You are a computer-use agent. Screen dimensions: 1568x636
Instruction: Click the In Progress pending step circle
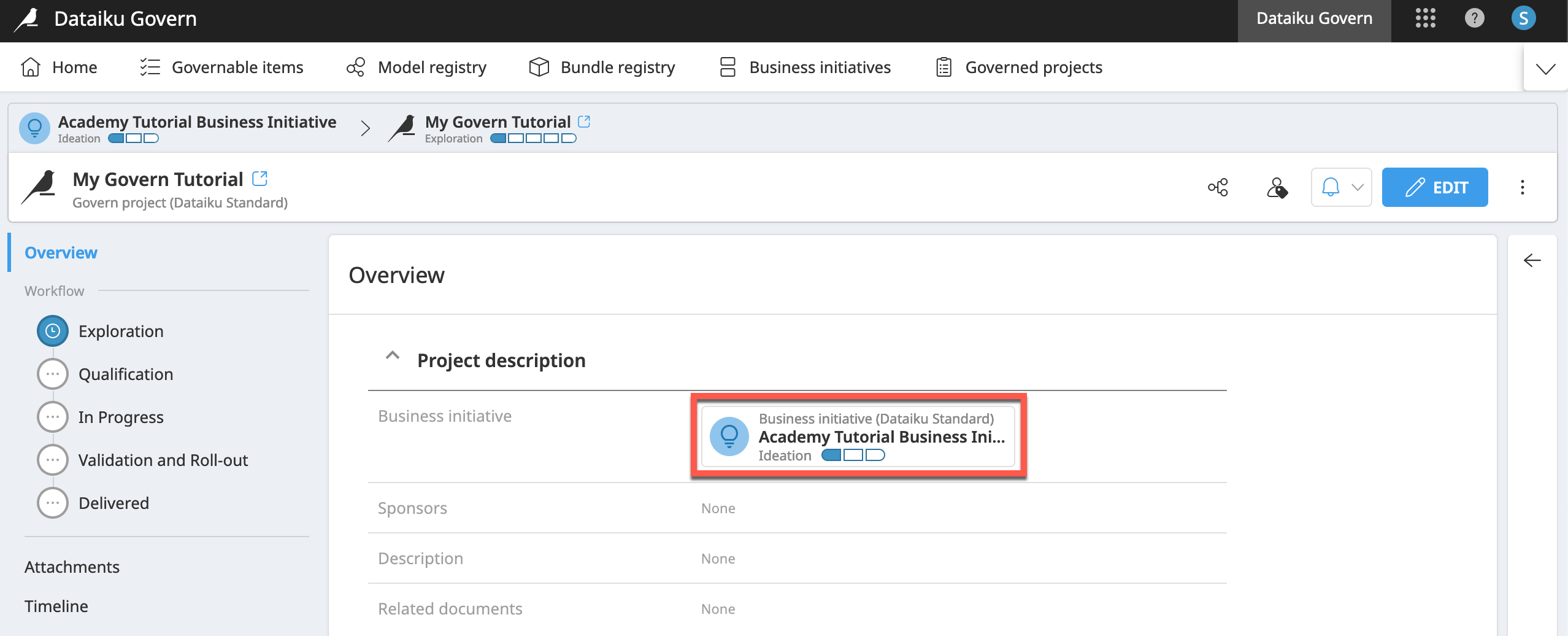pyautogui.click(x=53, y=417)
